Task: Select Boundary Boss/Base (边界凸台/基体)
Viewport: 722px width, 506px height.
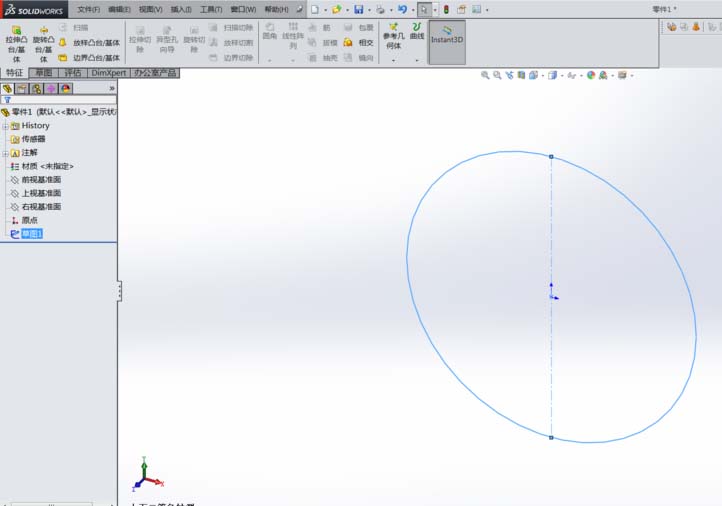Action: coord(89,58)
